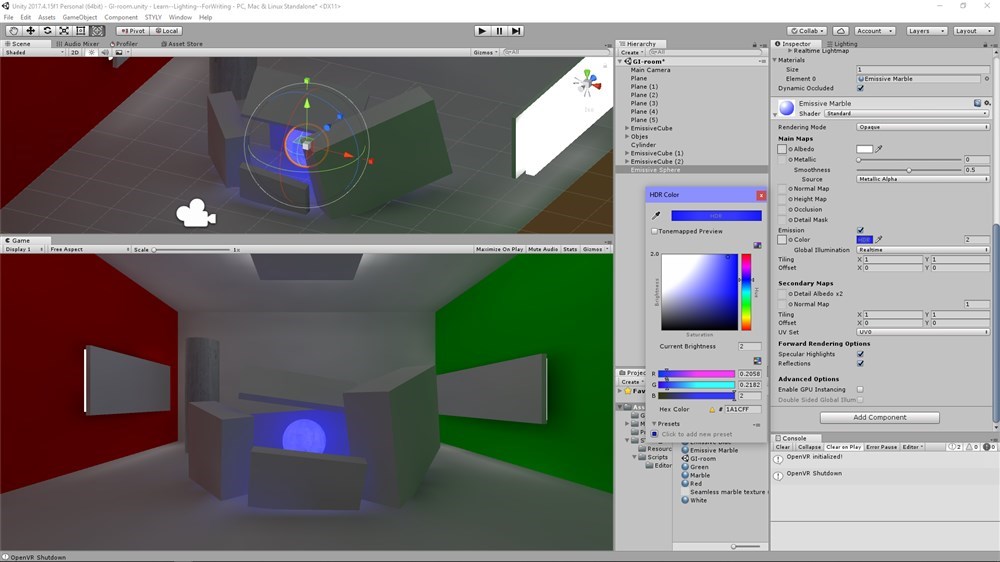
Task: Click the Collab button
Action: (807, 31)
